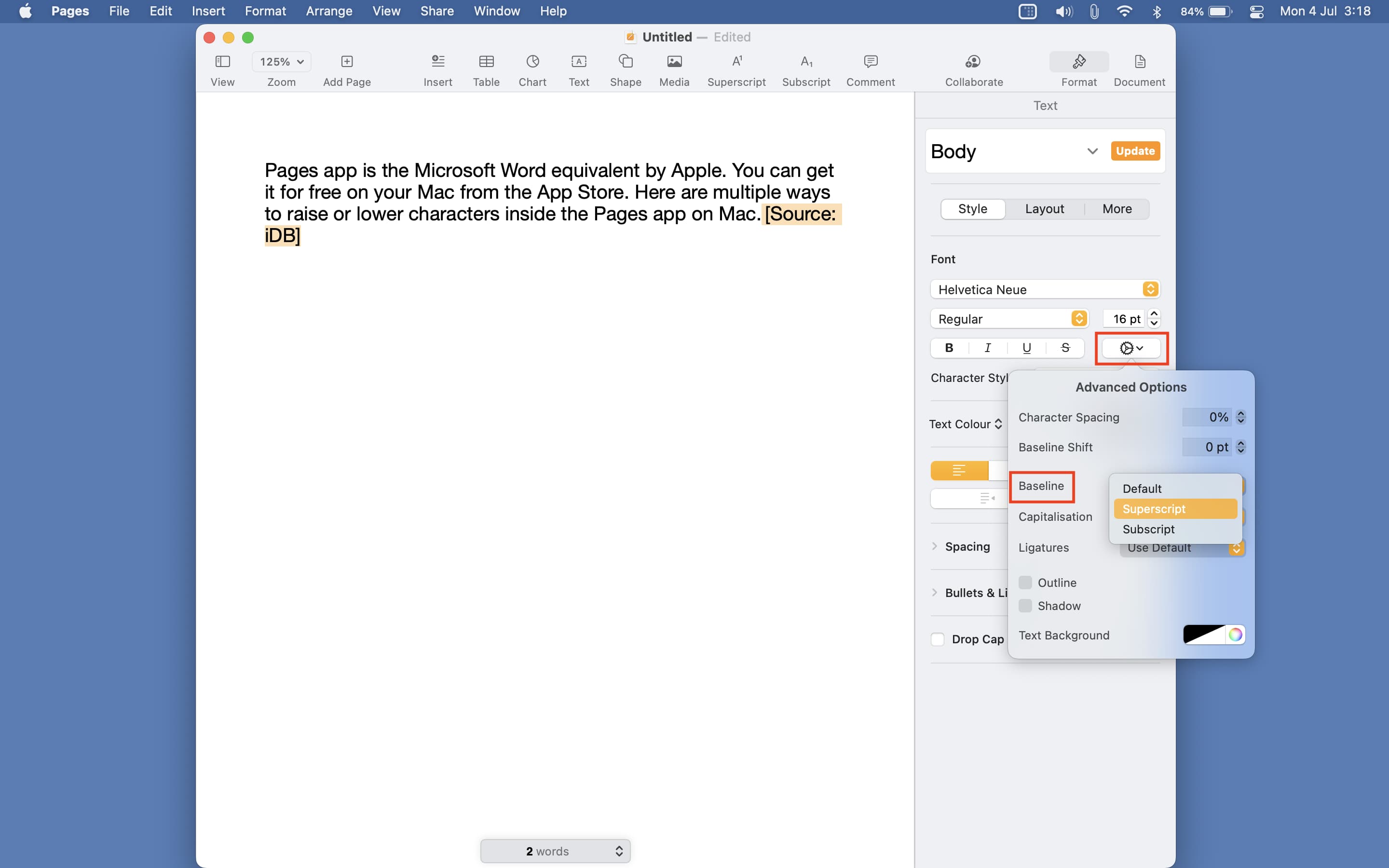The width and height of the screenshot is (1389, 868).
Task: Switch to the Layout tab
Action: pos(1045,209)
